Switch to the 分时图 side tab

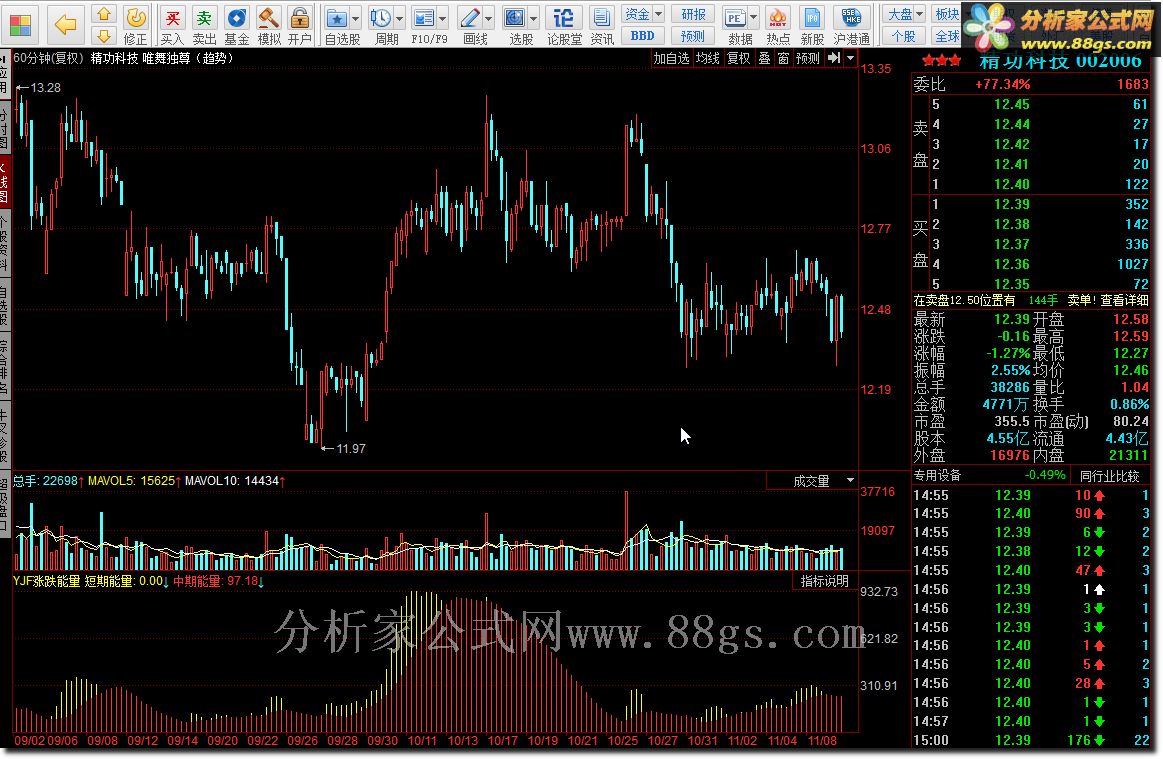point(4,128)
